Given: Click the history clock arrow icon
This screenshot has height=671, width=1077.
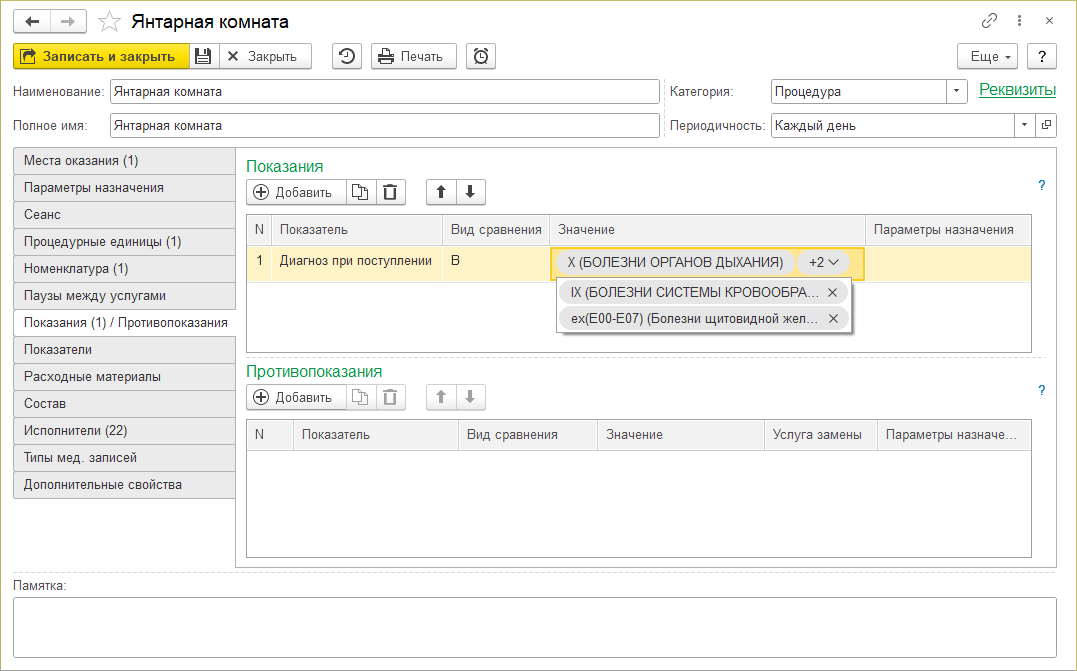Looking at the screenshot, I should [x=347, y=57].
